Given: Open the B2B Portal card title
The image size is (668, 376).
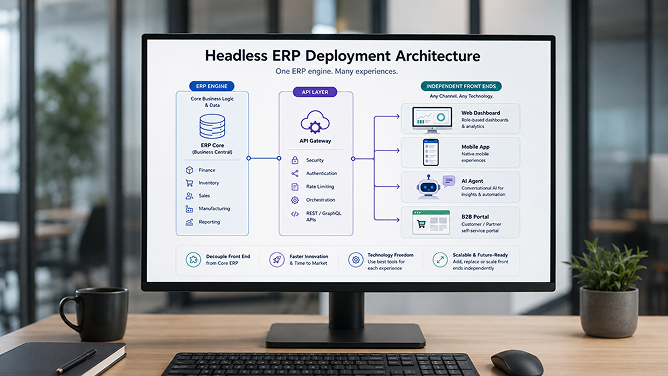Looking at the screenshot, I should pos(475,217).
